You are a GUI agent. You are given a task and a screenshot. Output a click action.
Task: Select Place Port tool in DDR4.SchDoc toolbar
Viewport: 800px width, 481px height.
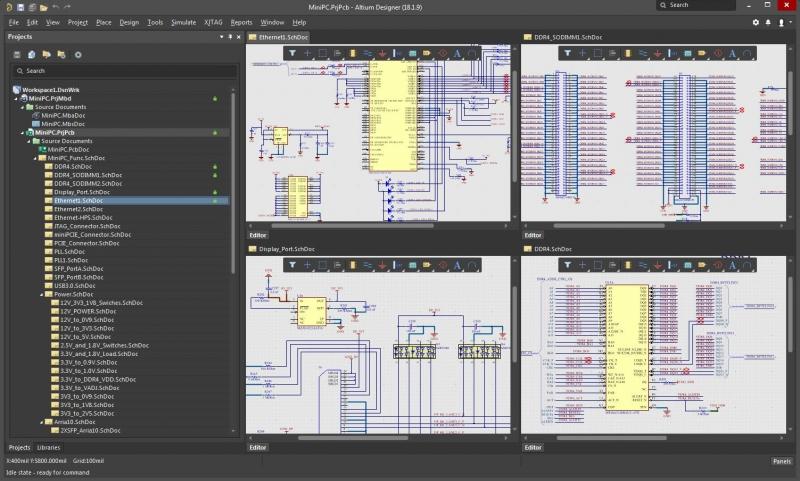click(x=702, y=265)
